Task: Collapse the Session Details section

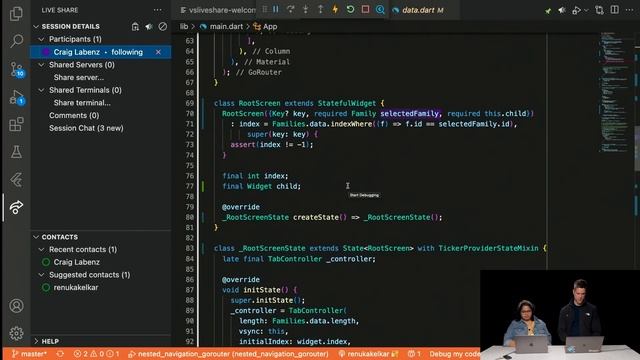Action: (x=36, y=27)
